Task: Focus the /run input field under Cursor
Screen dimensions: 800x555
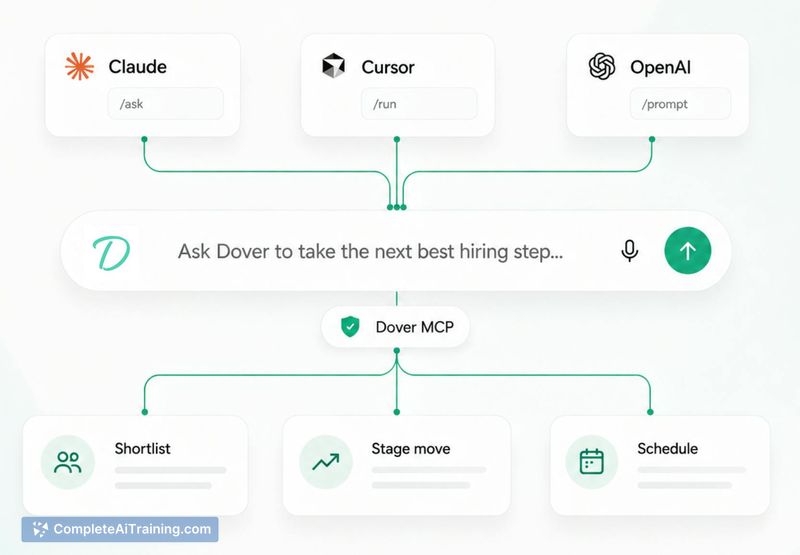Action: pos(419,104)
